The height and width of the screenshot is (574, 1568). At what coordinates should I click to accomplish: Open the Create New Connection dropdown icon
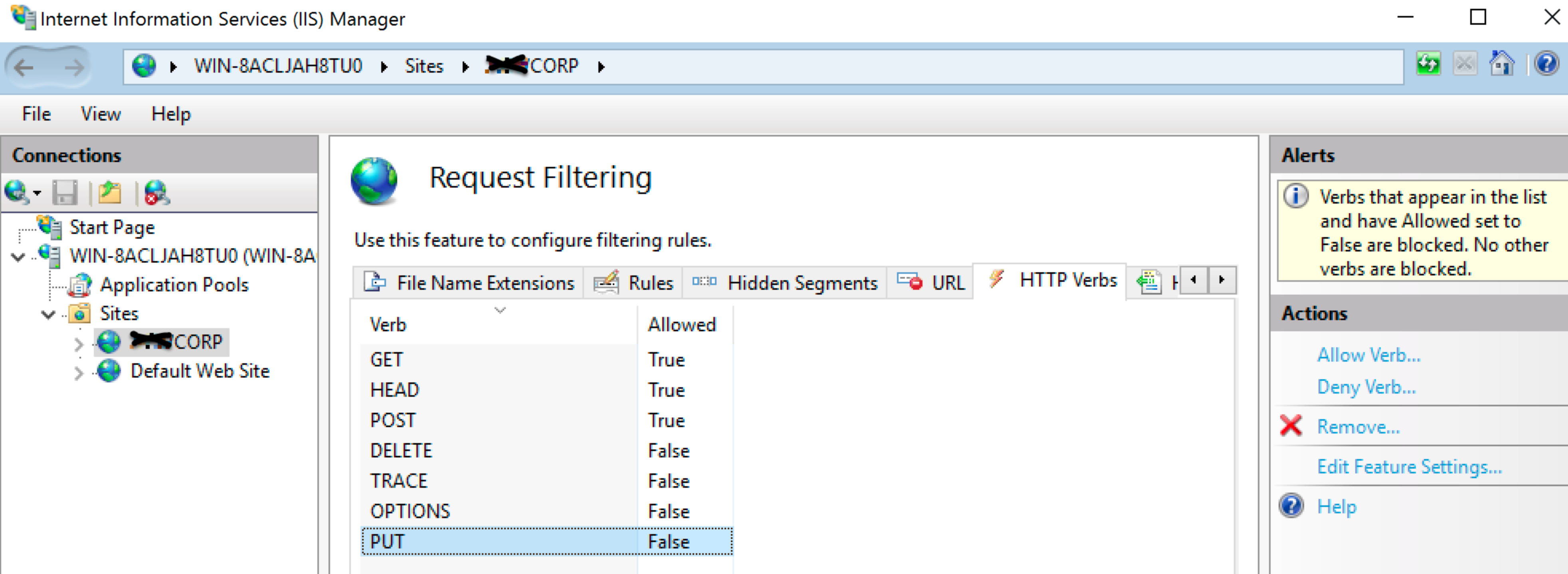pos(22,194)
